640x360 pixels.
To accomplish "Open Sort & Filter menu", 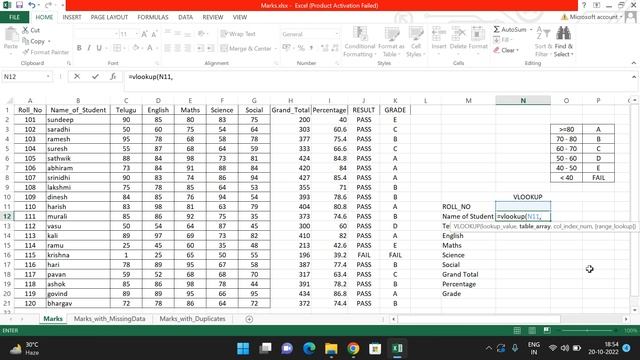I will pos(543,42).
